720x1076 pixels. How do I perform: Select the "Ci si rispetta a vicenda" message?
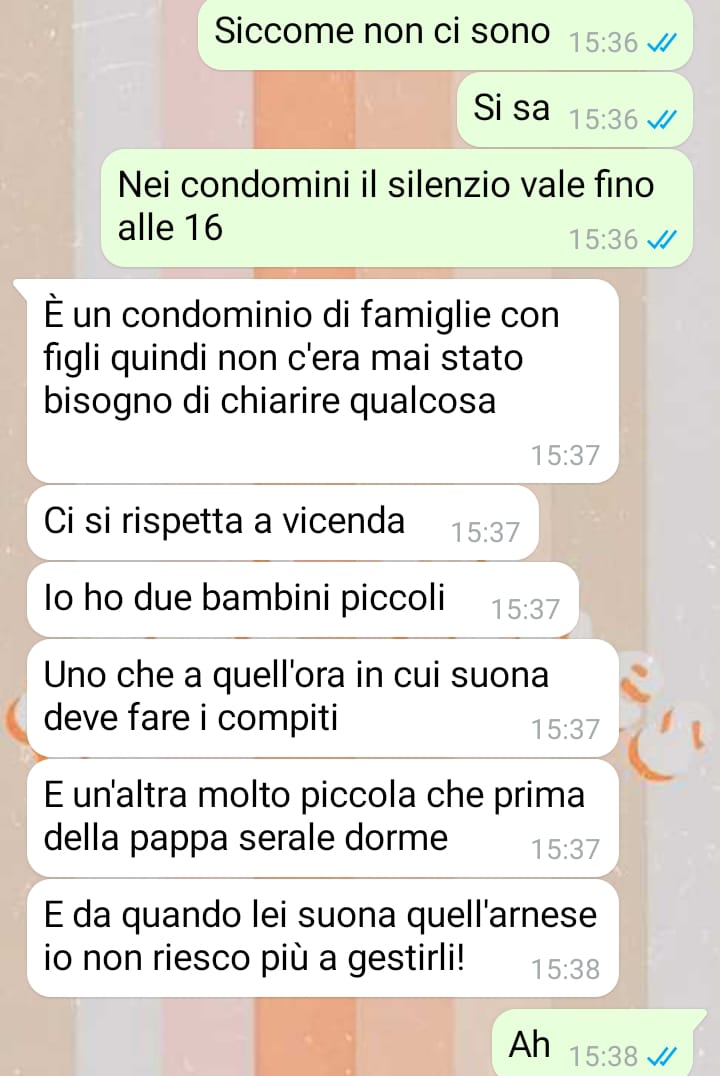(283, 522)
